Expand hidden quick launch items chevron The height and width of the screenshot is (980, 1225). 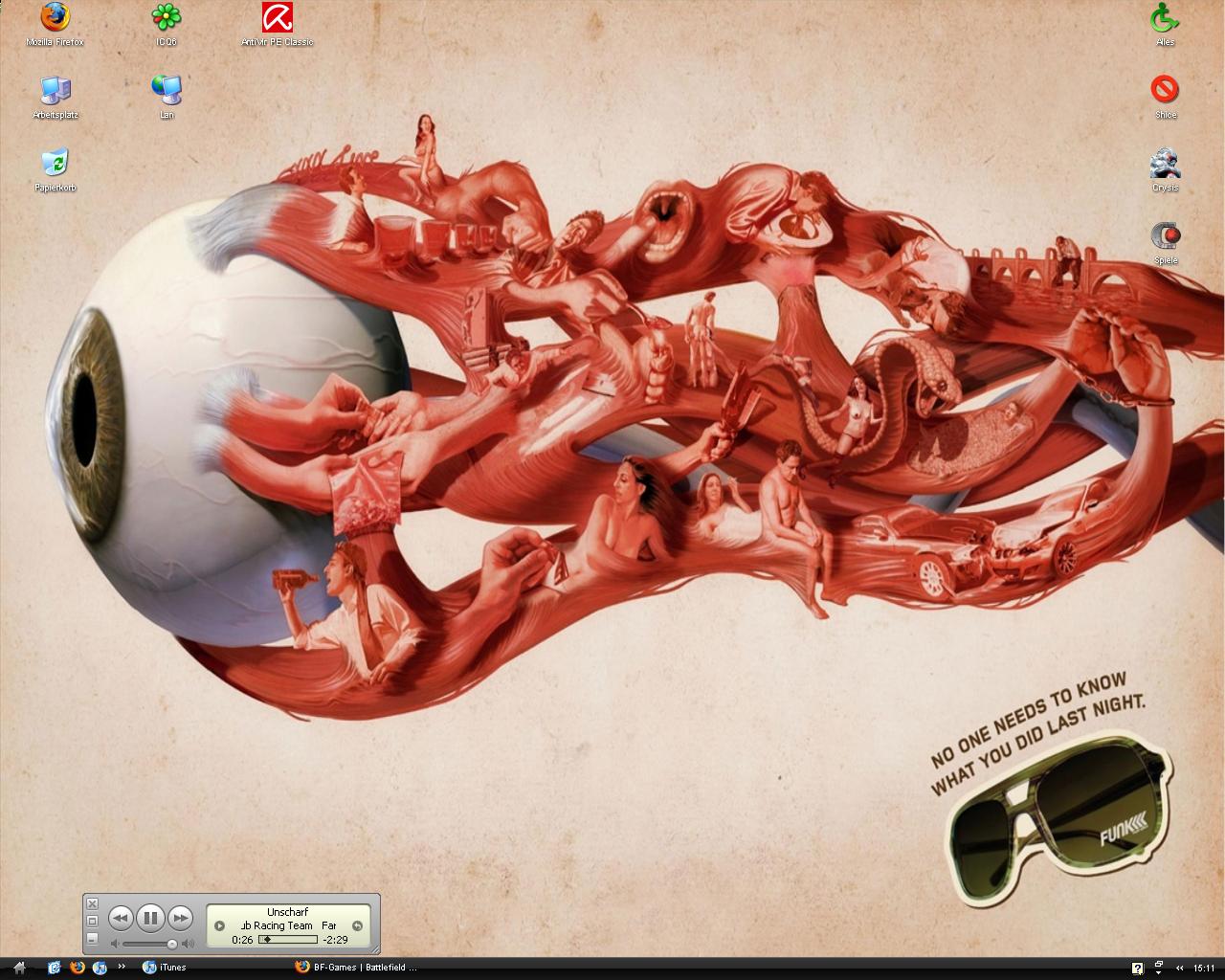tap(122, 967)
